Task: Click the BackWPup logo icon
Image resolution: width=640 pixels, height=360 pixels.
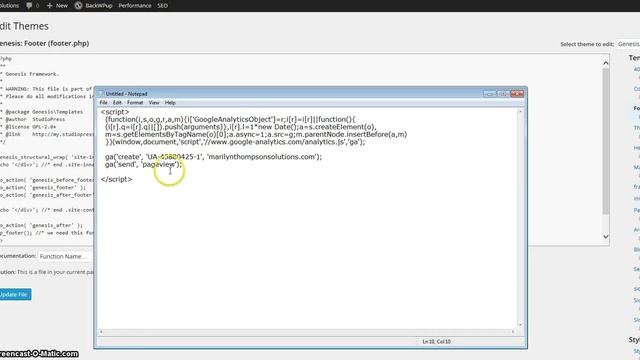Action: 78,6
